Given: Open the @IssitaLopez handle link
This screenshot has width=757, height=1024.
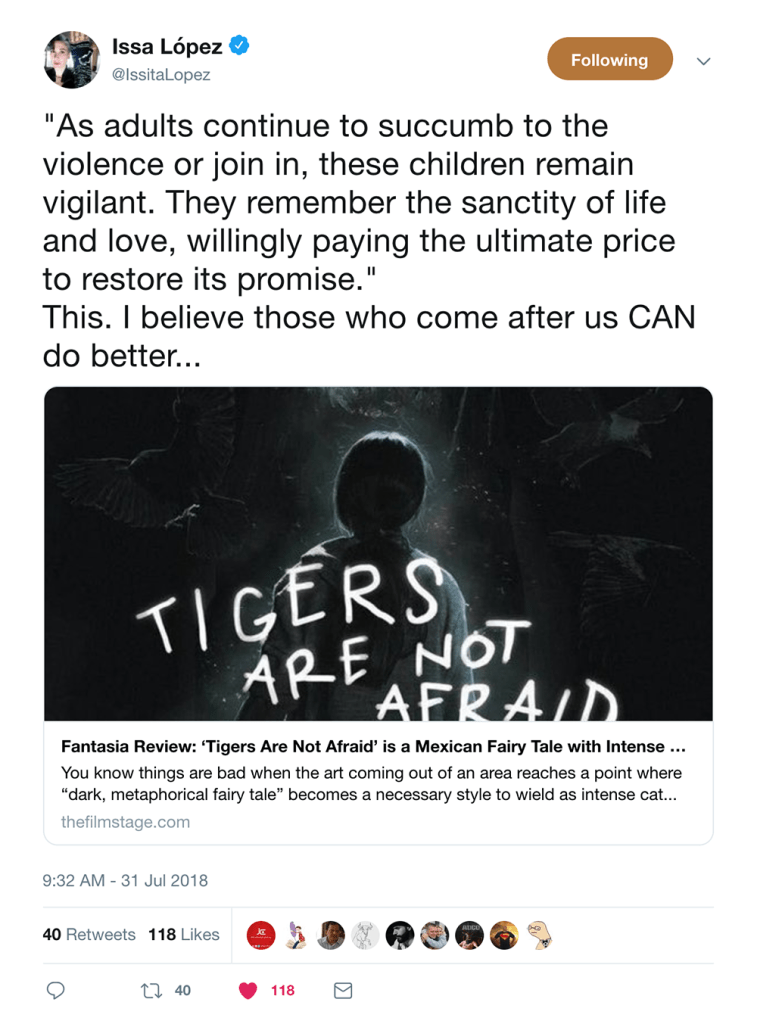Looking at the screenshot, I should [161, 74].
